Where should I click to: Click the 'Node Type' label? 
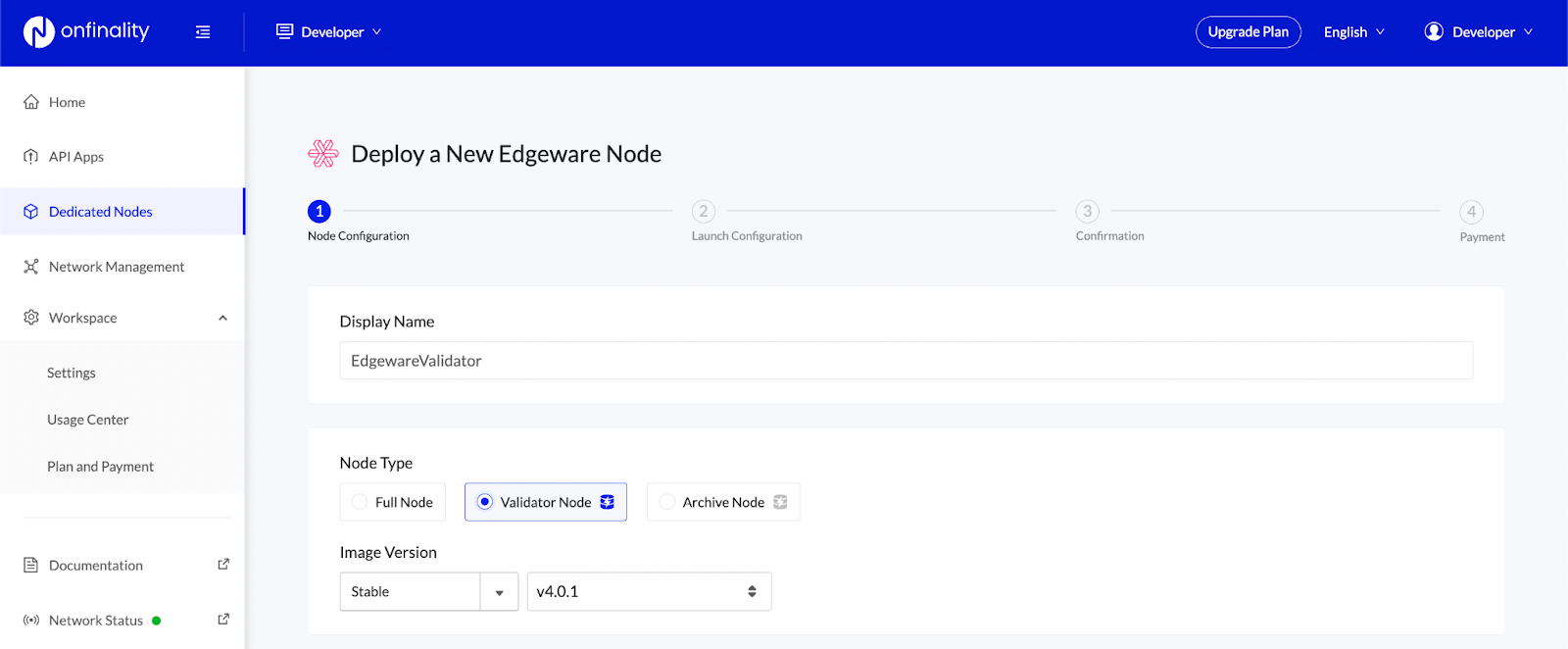click(x=376, y=463)
